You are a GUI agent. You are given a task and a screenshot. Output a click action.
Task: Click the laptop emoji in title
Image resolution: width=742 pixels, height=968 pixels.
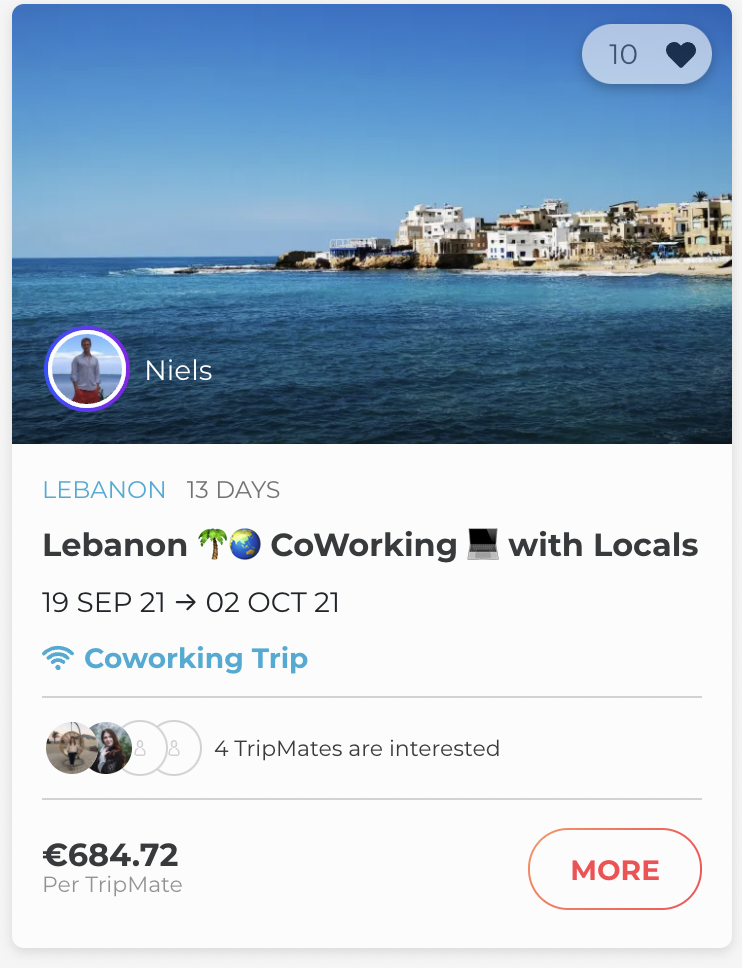click(483, 545)
